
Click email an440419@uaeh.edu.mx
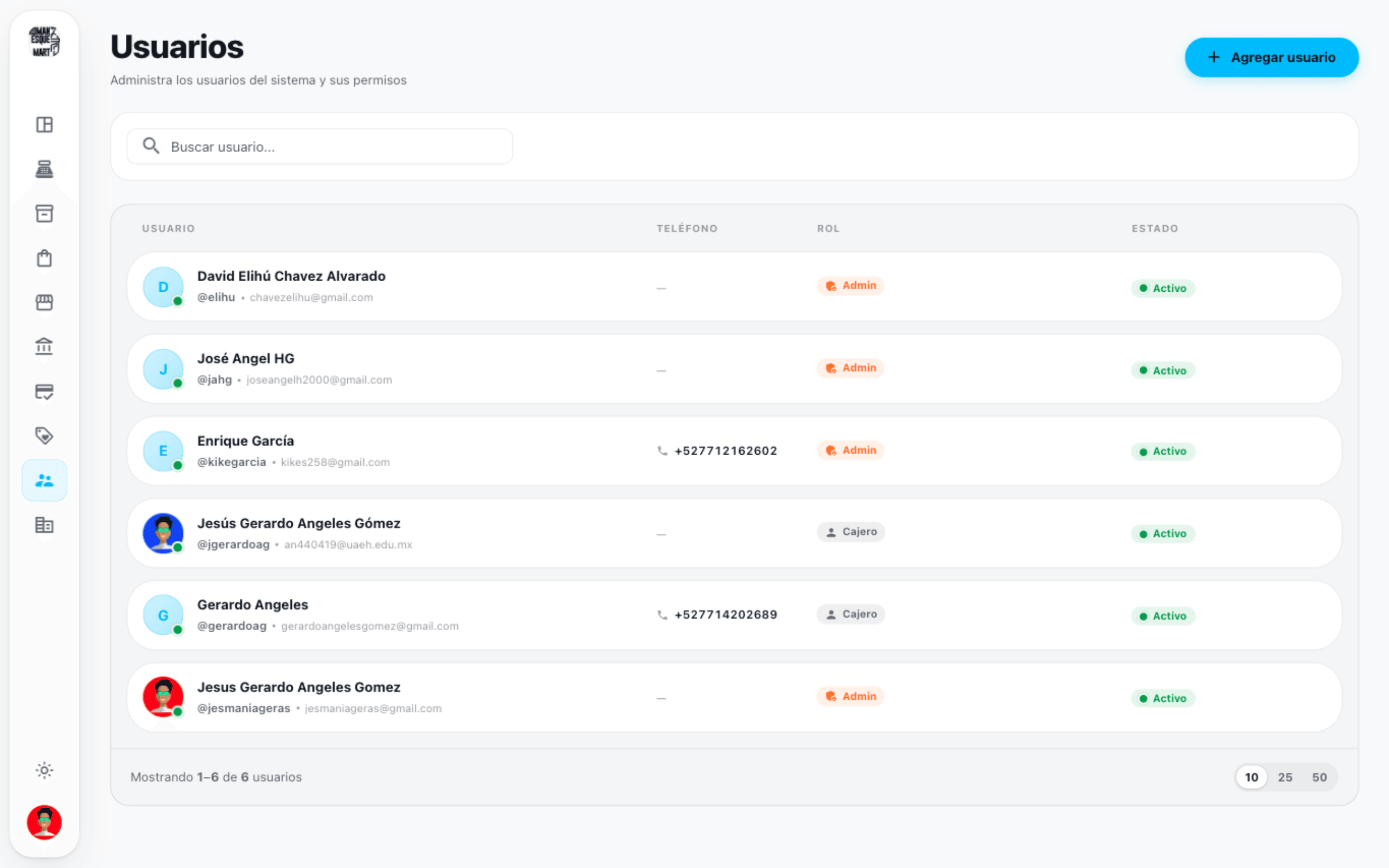(348, 545)
